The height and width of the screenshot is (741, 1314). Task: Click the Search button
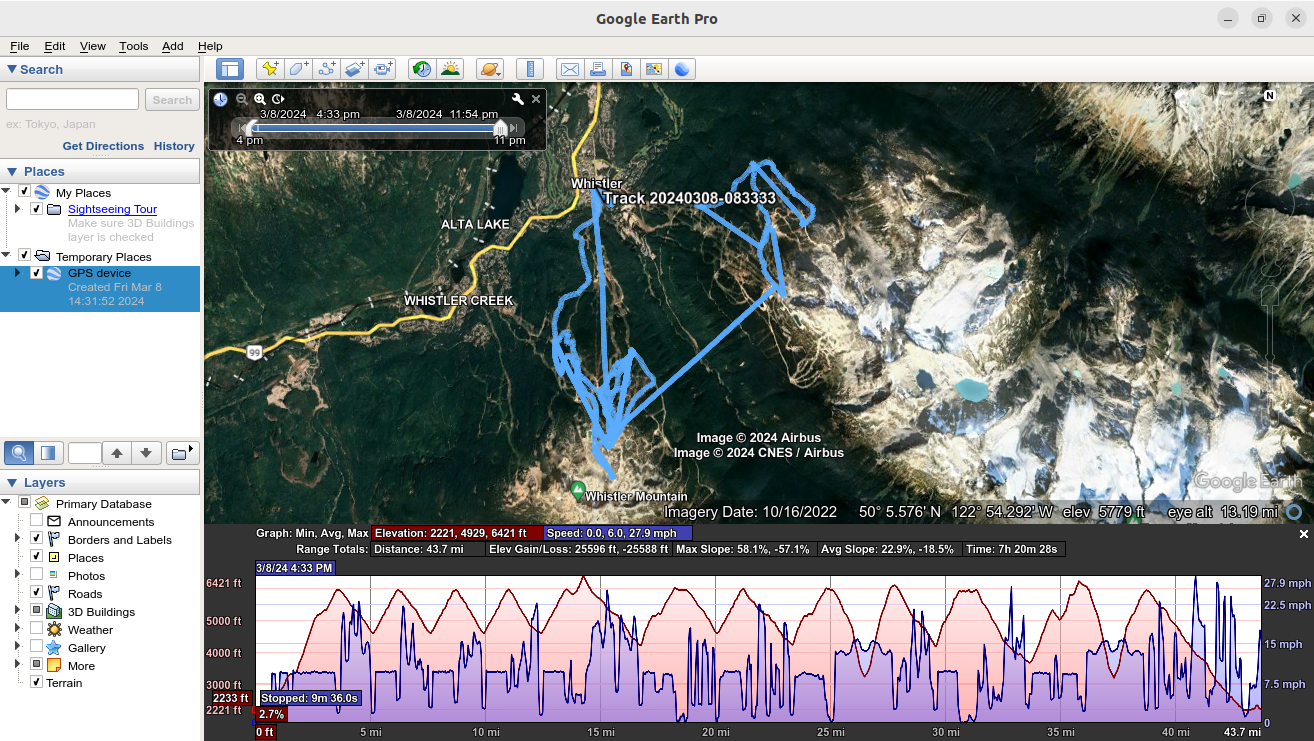coord(172,100)
